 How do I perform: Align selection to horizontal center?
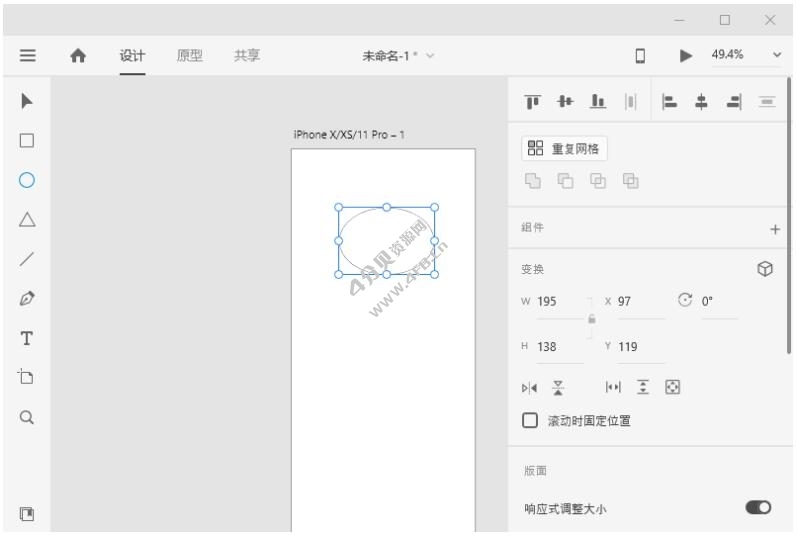[x=701, y=102]
